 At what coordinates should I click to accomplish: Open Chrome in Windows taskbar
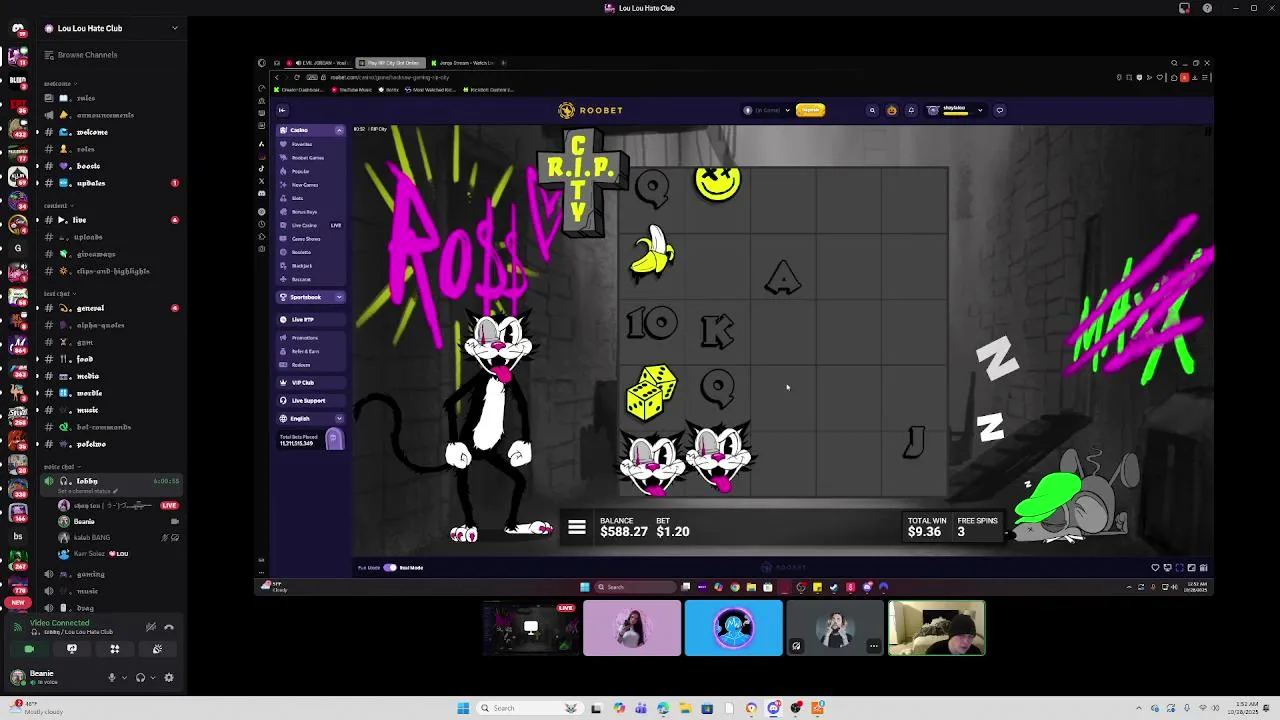click(x=751, y=708)
